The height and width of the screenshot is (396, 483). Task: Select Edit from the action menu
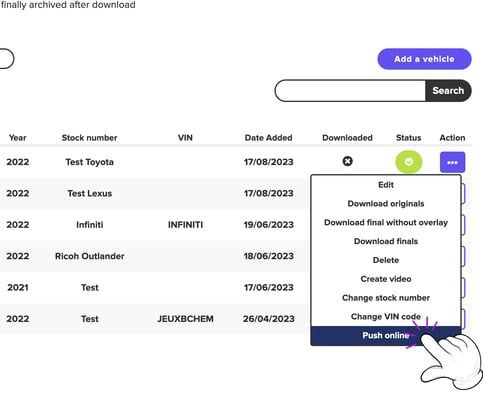[386, 185]
